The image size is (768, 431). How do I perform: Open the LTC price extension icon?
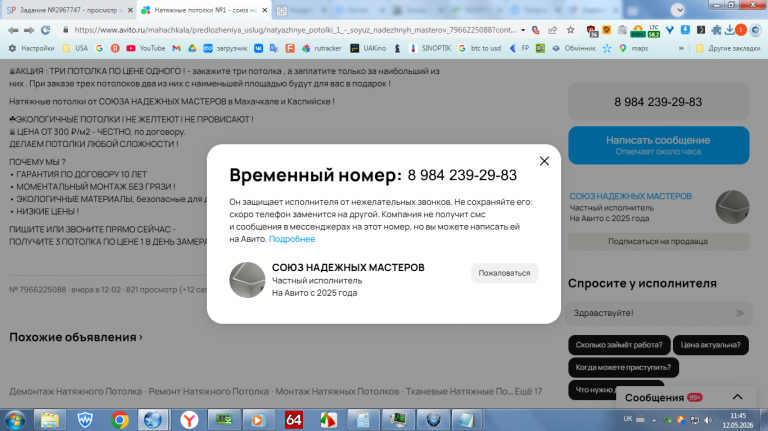coord(653,30)
